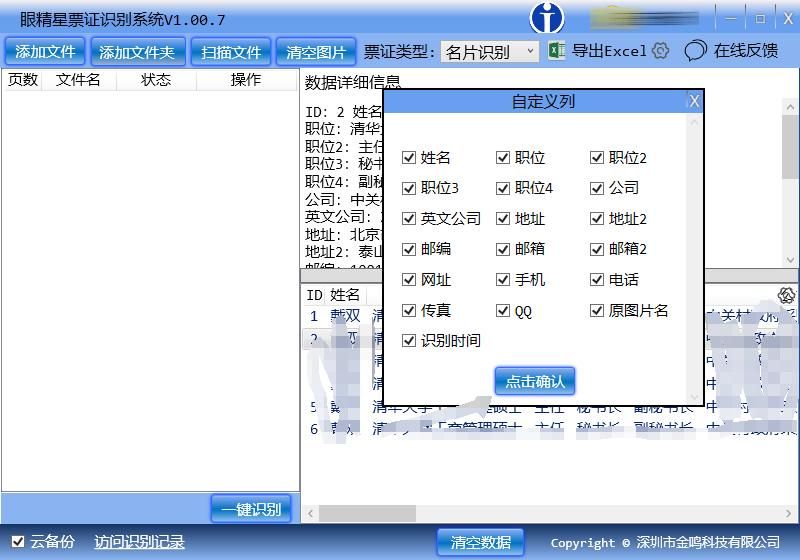This screenshot has height=560, width=800.
Task: Click the detail panel scroll down arrow
Action: click(790, 260)
